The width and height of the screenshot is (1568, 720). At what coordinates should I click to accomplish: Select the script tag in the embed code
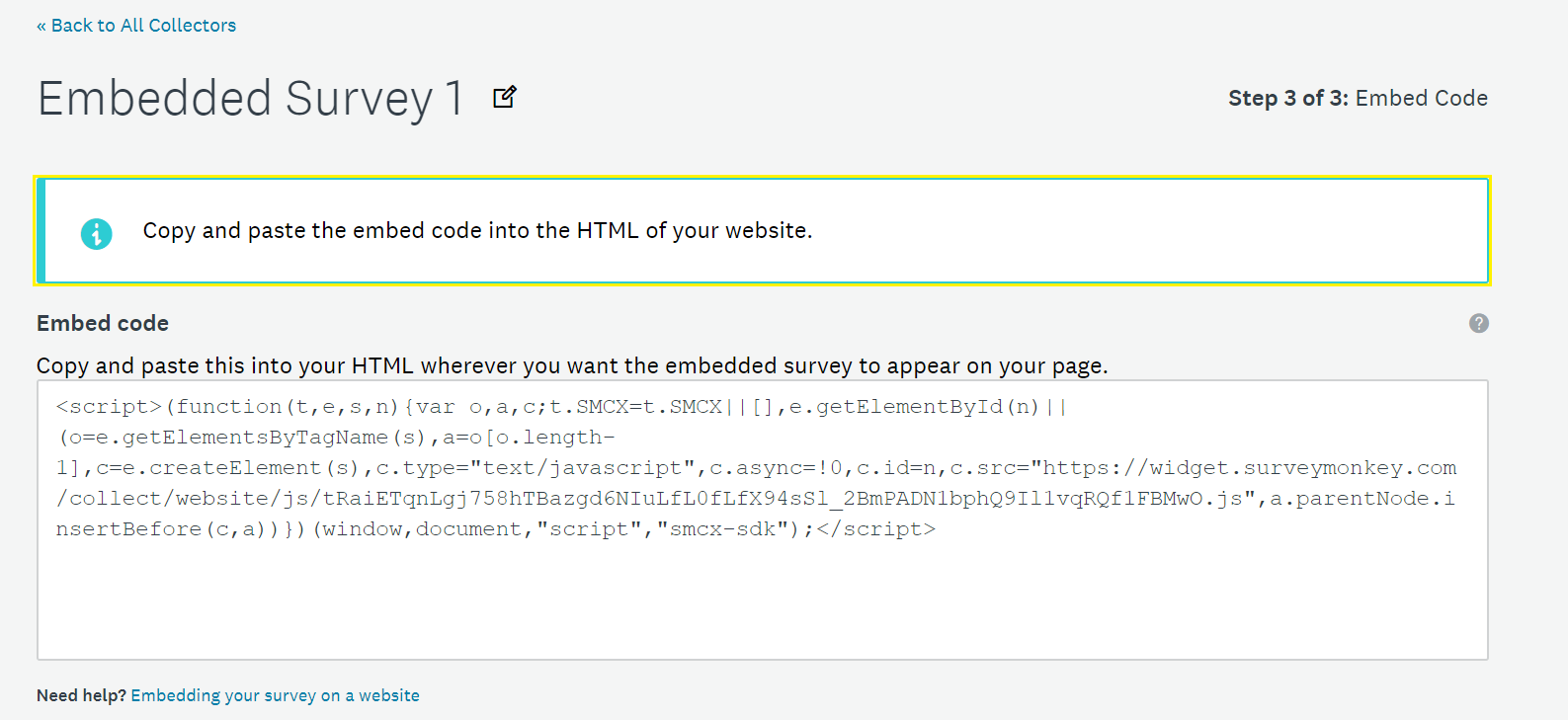(109, 406)
